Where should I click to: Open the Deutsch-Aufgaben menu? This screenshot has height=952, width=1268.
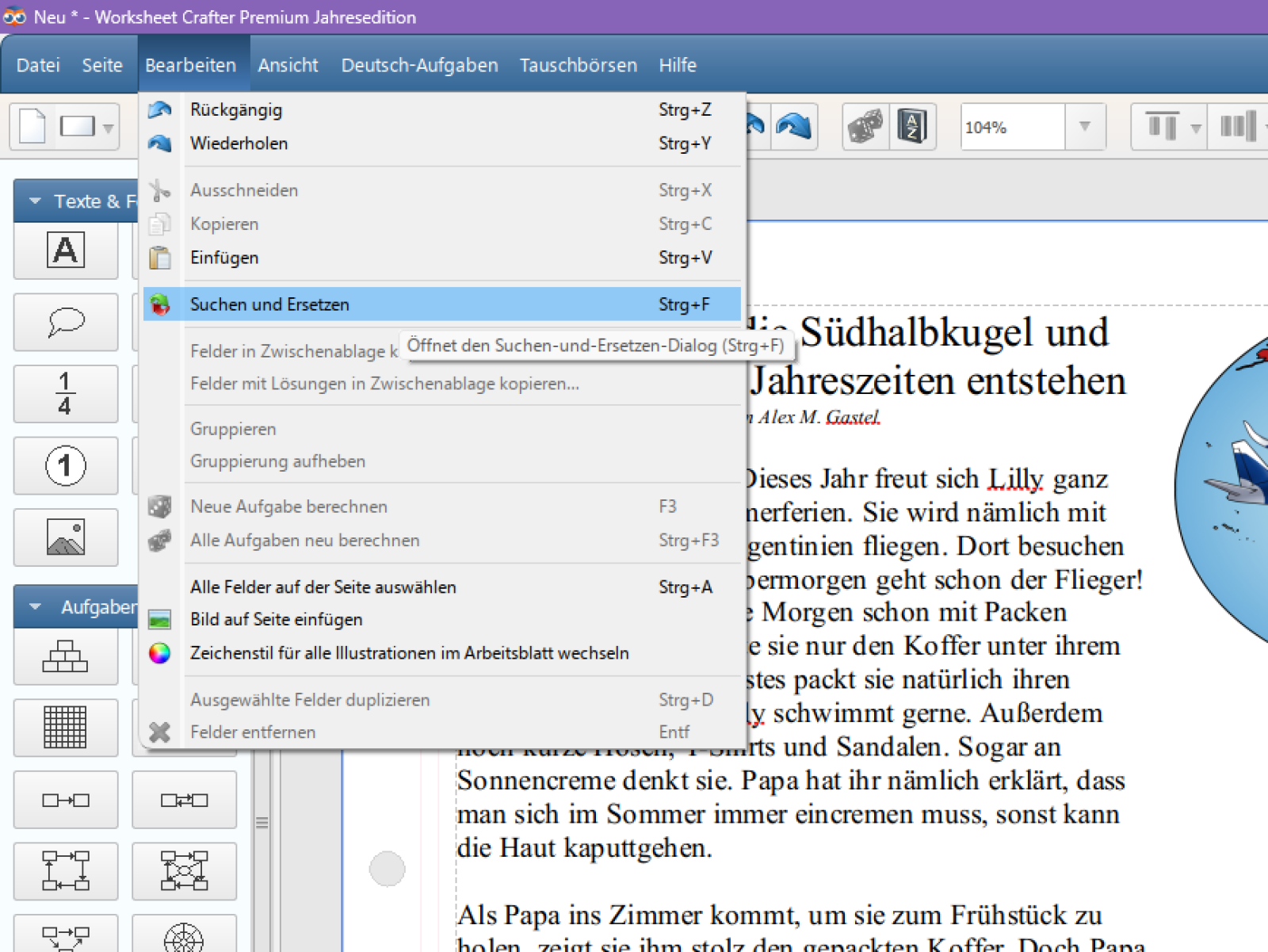point(419,65)
